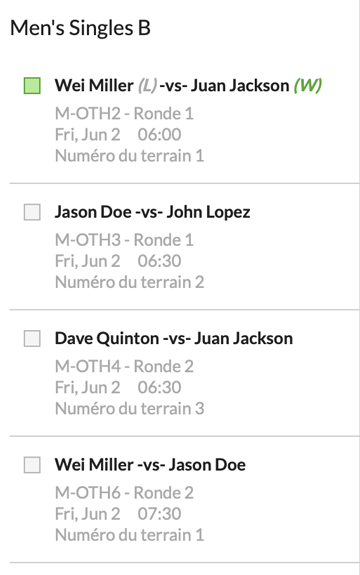Click Numéro du terrain 3 text
Image resolution: width=360 pixels, height=575 pixels.
[x=129, y=409]
